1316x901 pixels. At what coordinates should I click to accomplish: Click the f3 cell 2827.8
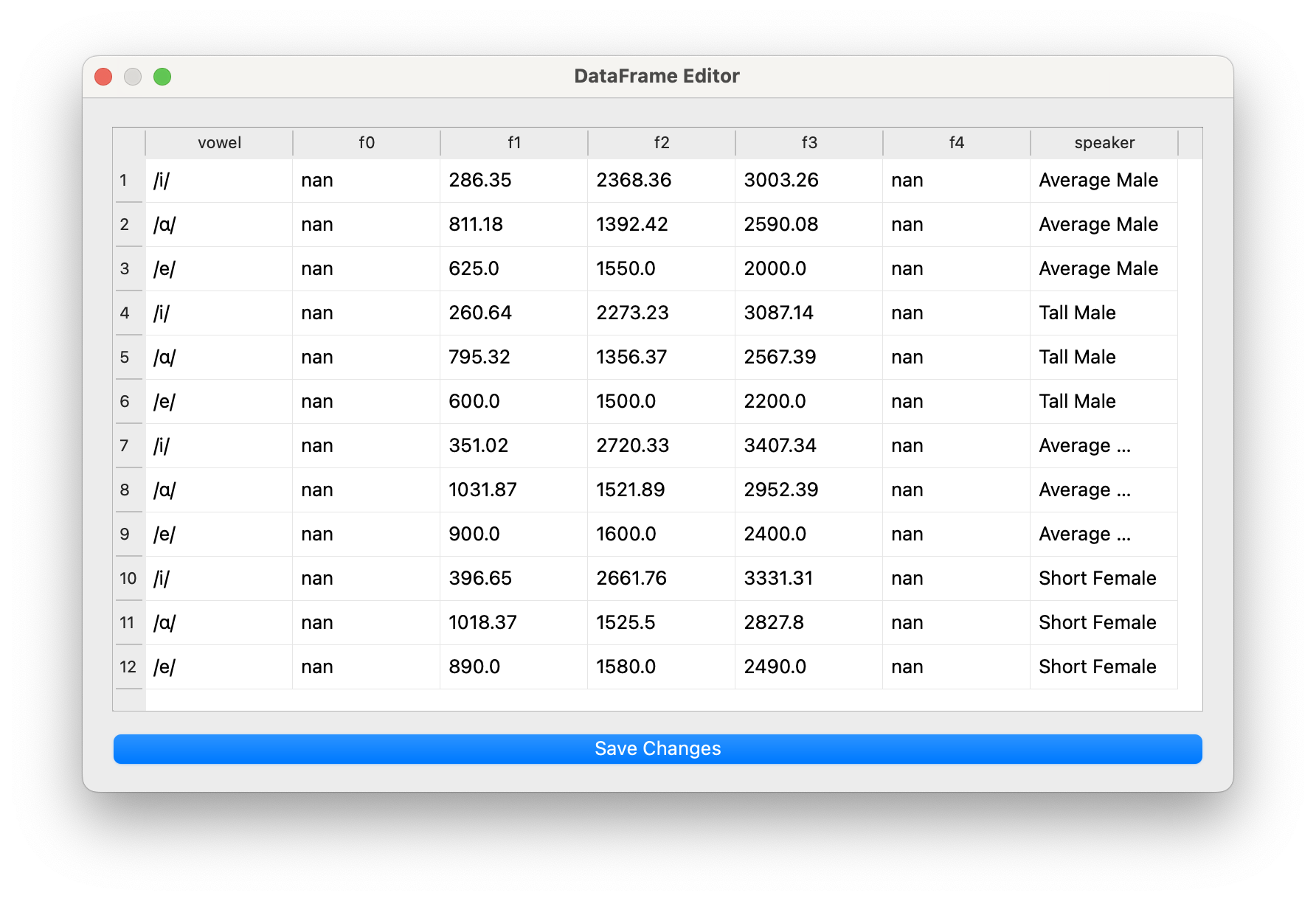click(809, 623)
